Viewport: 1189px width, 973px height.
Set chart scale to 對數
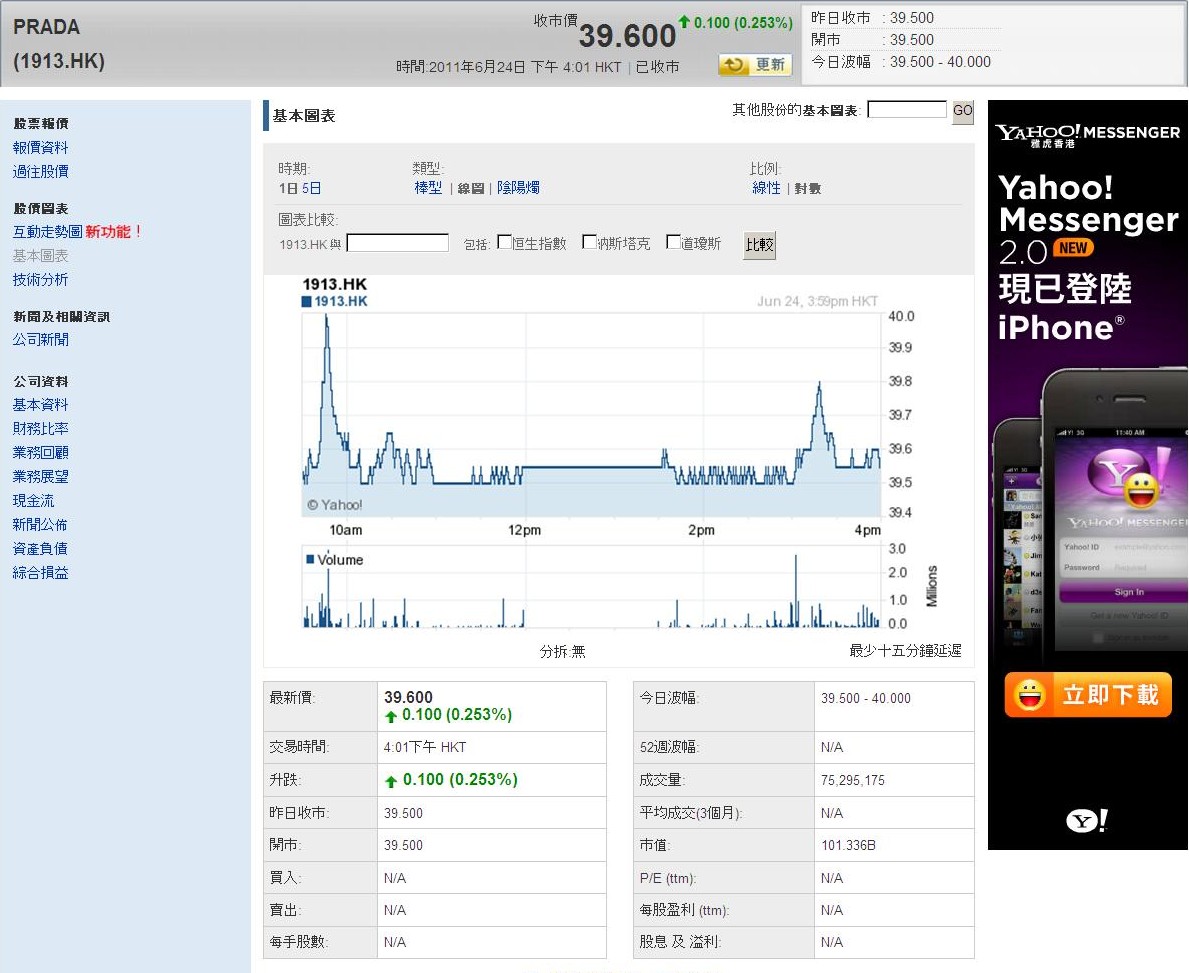click(808, 188)
